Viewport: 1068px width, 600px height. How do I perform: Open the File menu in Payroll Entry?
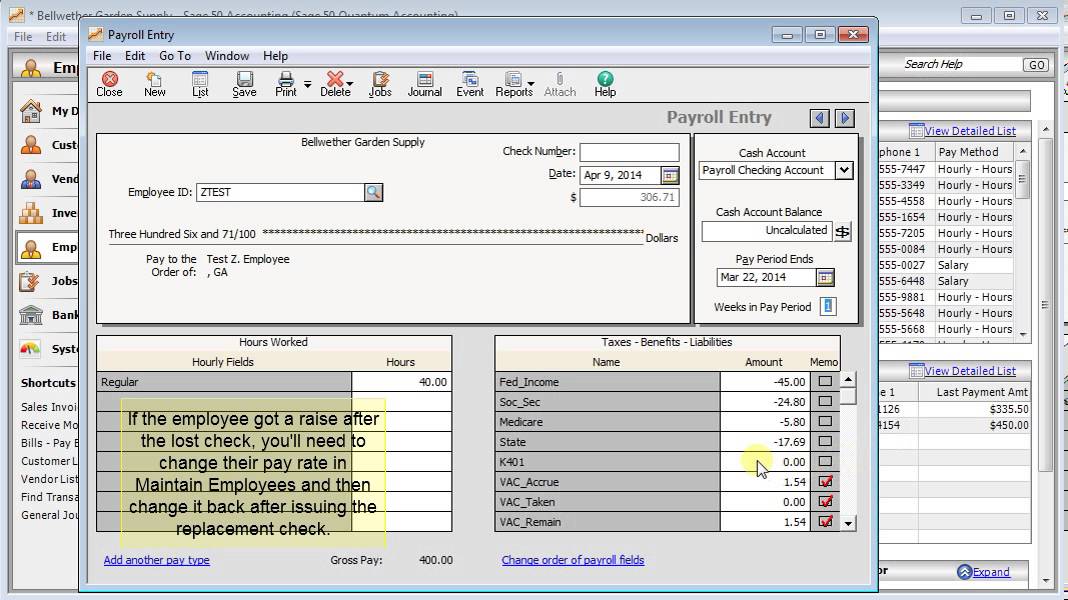click(x=102, y=56)
